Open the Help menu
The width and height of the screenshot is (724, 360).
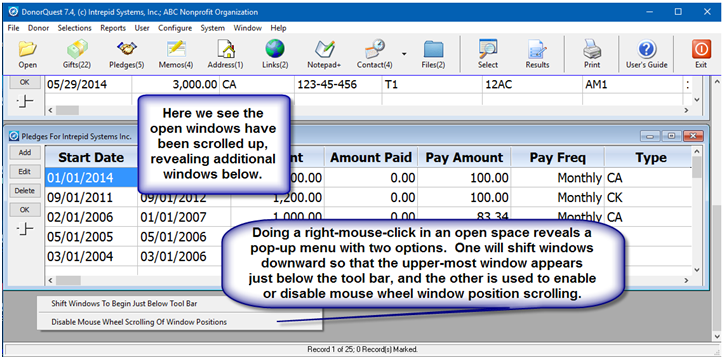coord(278,28)
